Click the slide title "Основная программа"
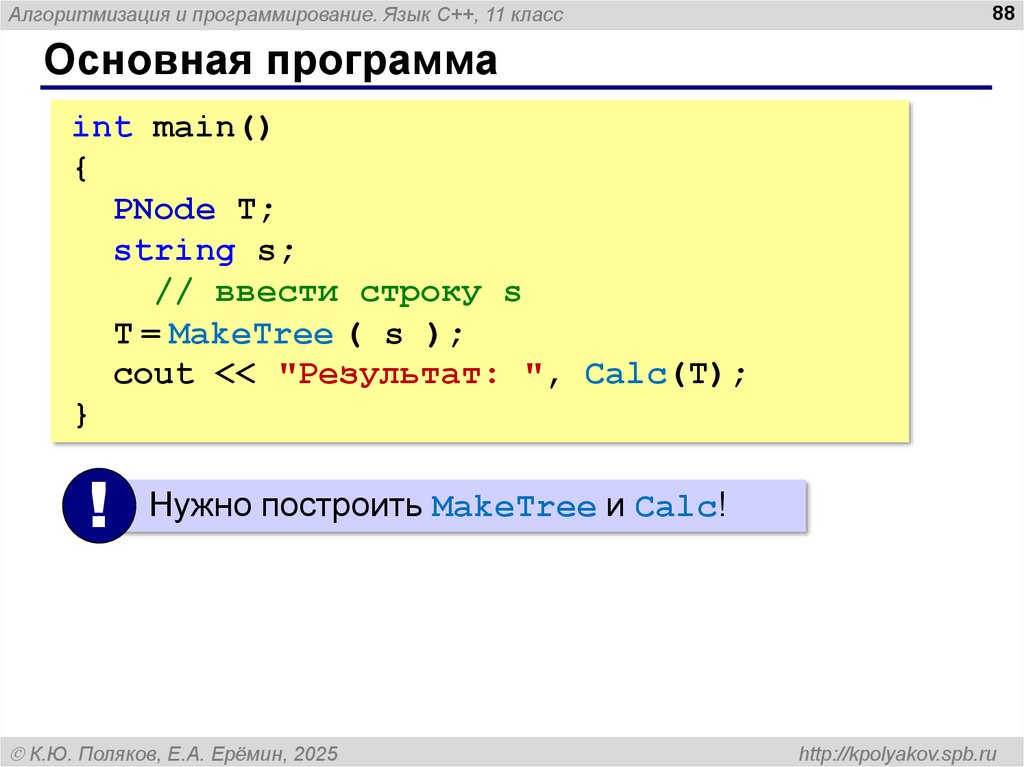Screen dimensions: 1024x767 pos(269,62)
